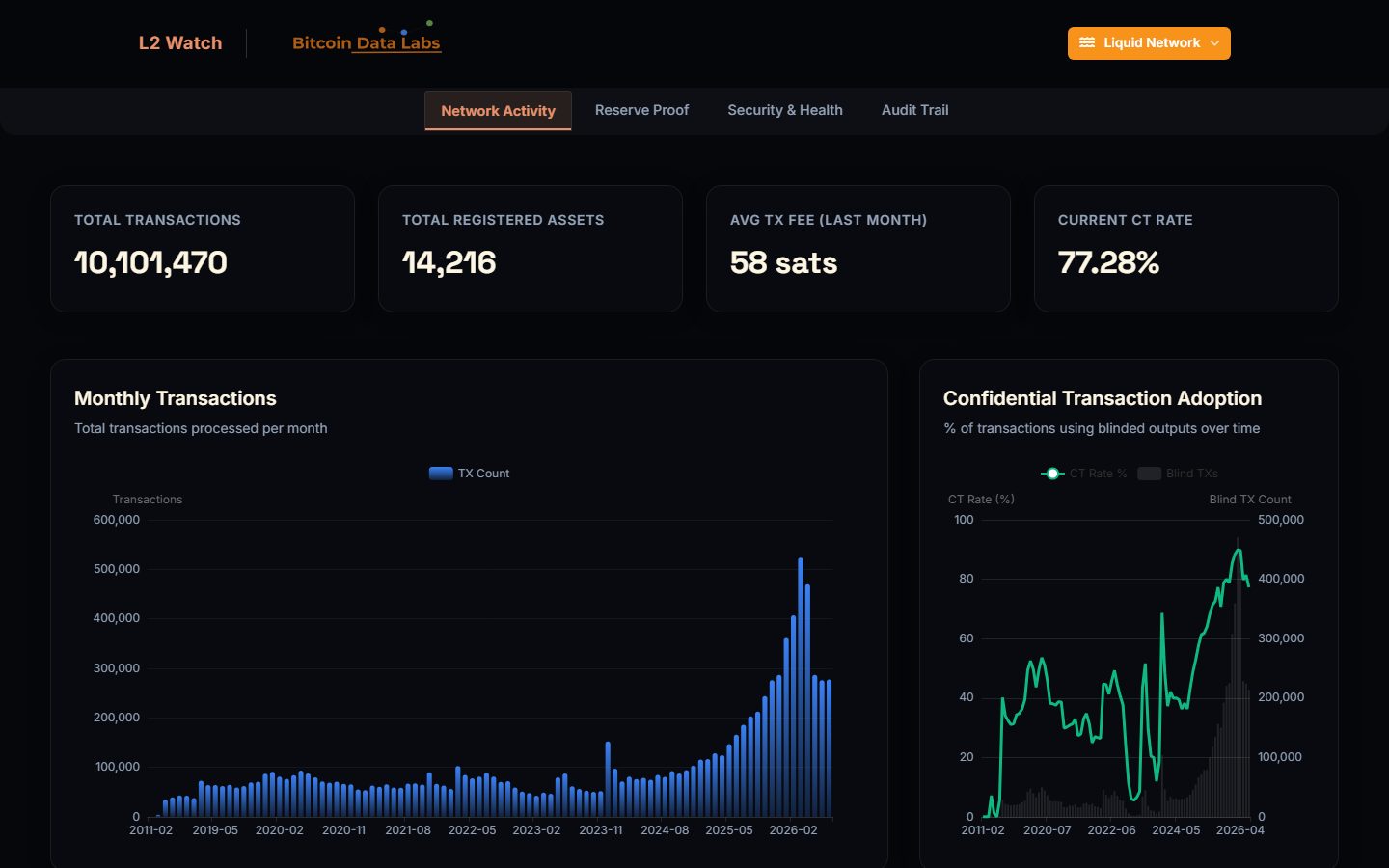
Task: Click the Confidential Transaction Adoption title
Action: pos(1103,398)
